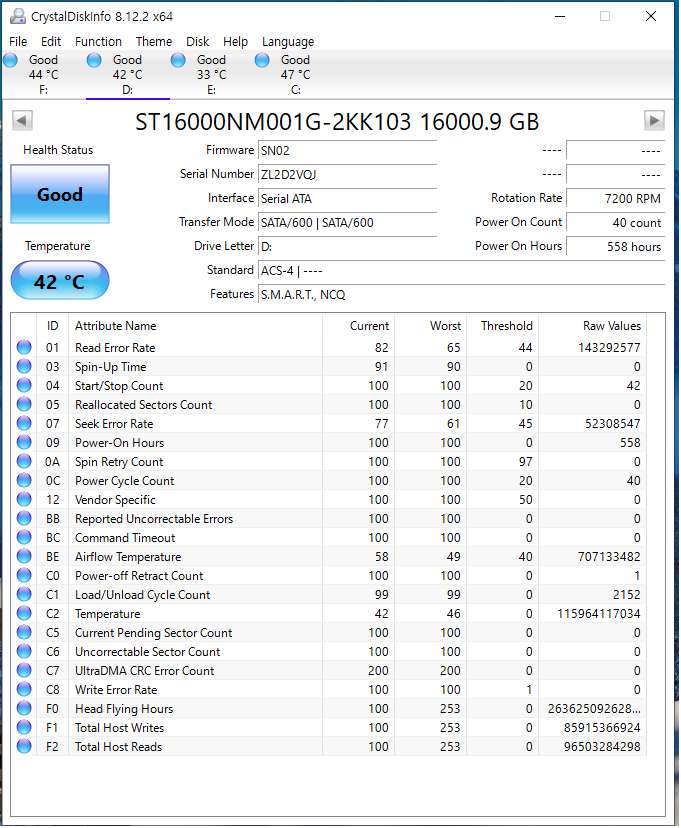Click the Interface Serial ATA field
Viewport: 681px width, 828px height.
pyautogui.click(x=347, y=199)
